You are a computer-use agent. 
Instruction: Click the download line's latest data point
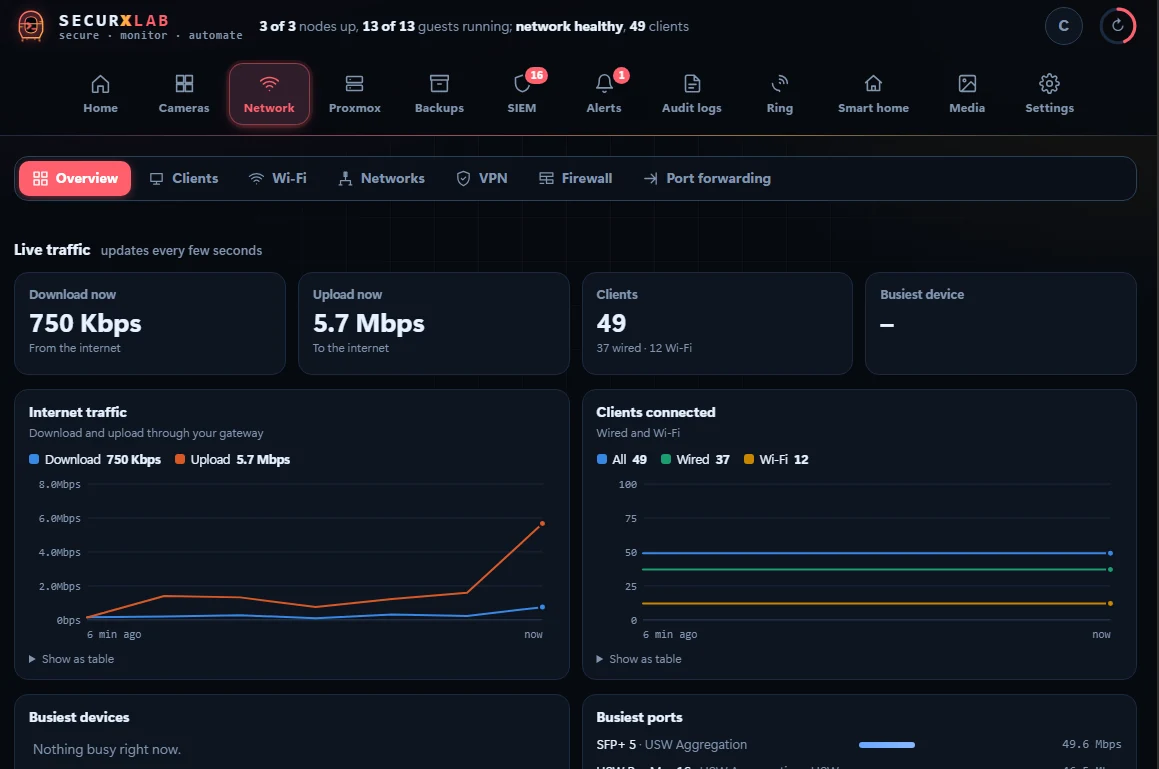(x=543, y=607)
